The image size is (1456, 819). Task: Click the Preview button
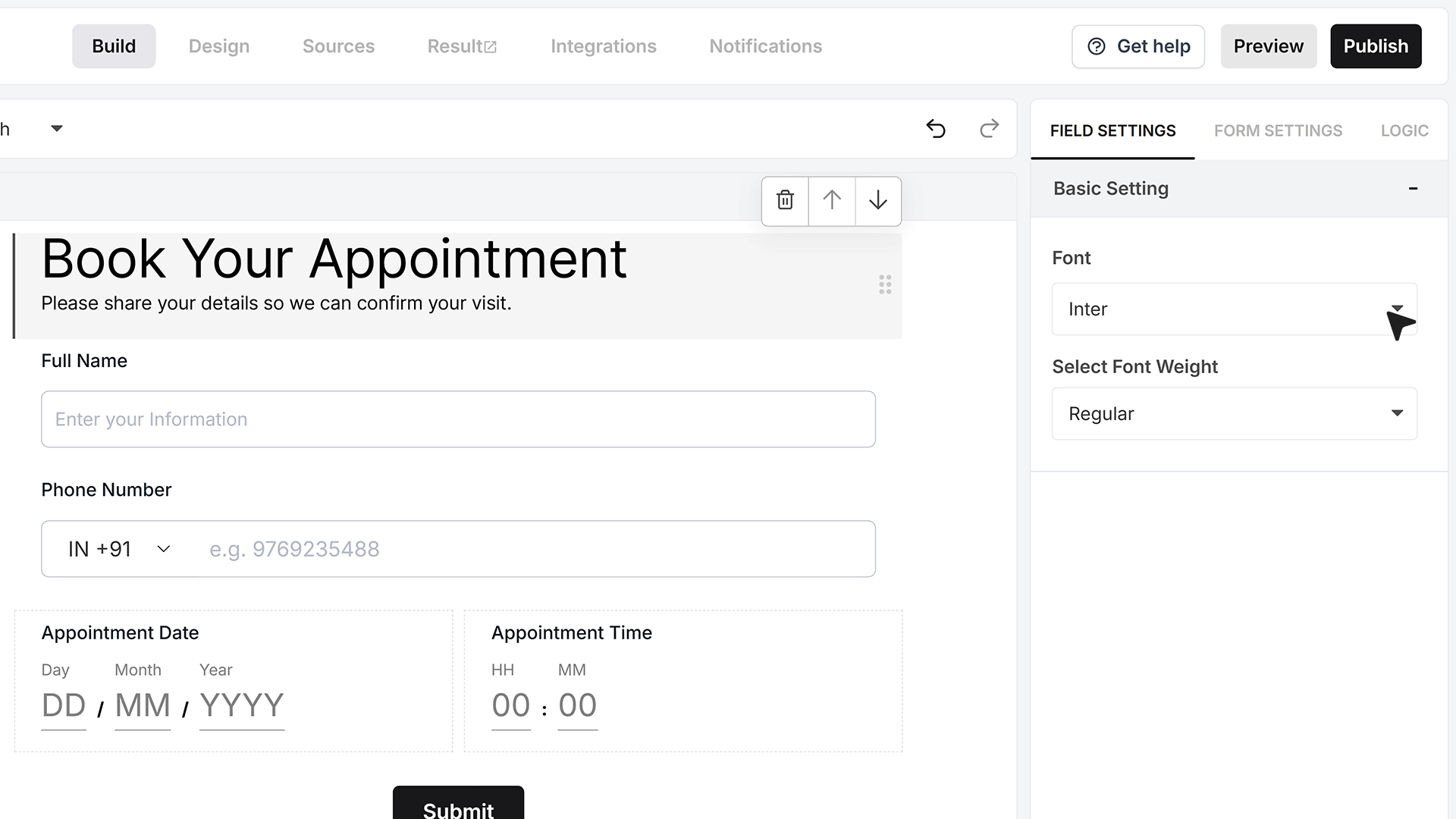(x=1269, y=46)
